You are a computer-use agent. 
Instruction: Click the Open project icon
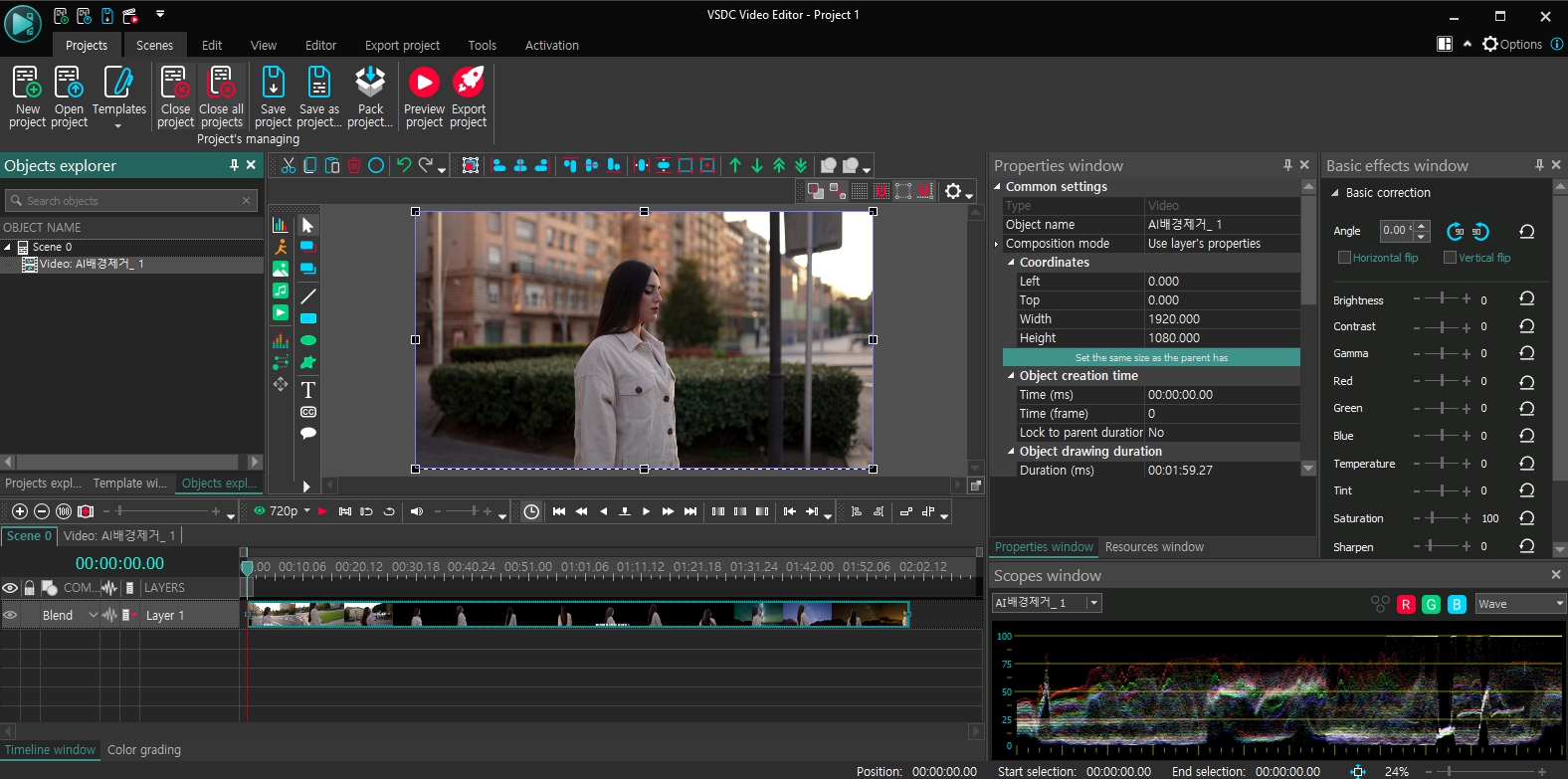point(69,82)
